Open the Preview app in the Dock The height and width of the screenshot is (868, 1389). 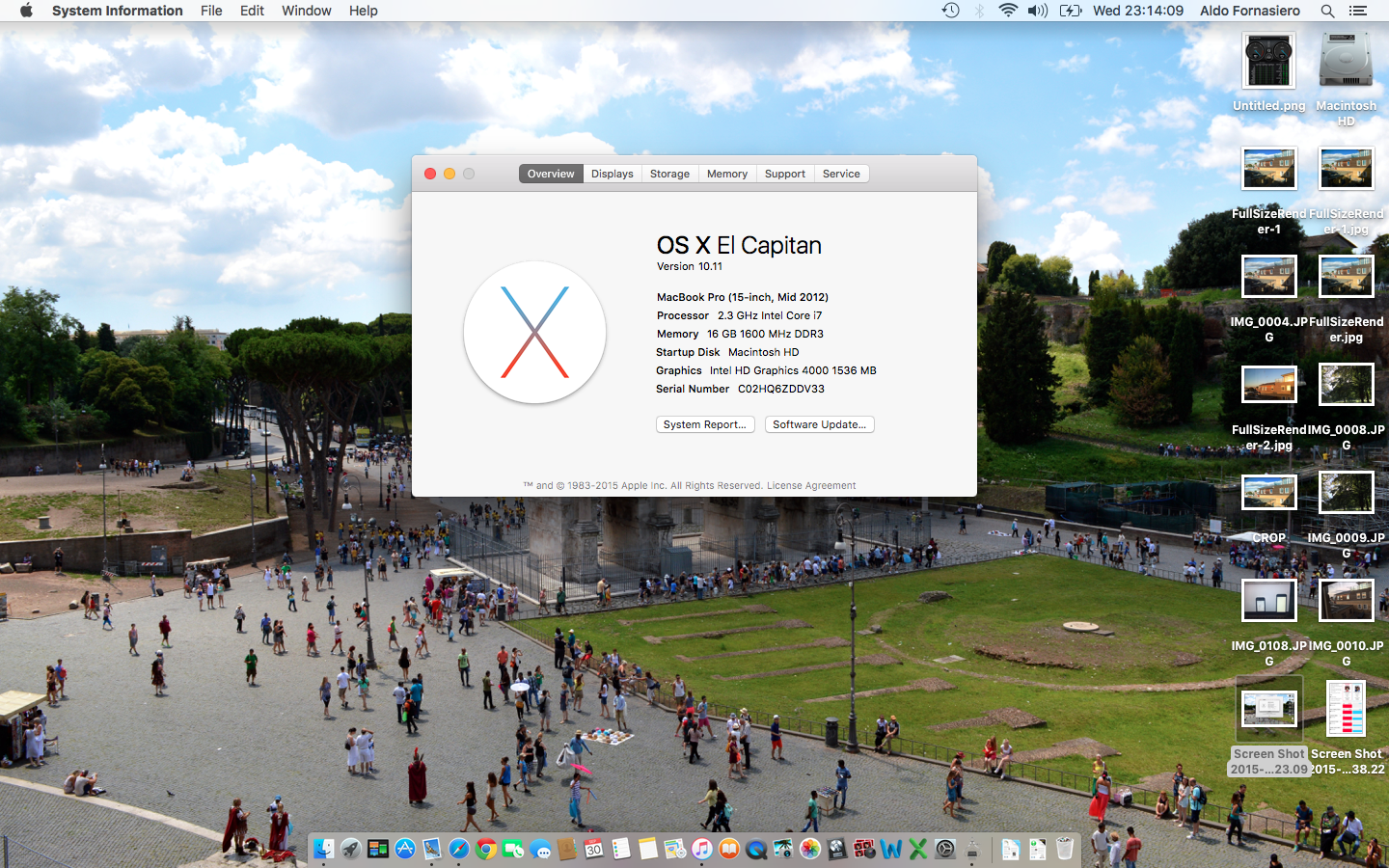pyautogui.click(x=432, y=849)
